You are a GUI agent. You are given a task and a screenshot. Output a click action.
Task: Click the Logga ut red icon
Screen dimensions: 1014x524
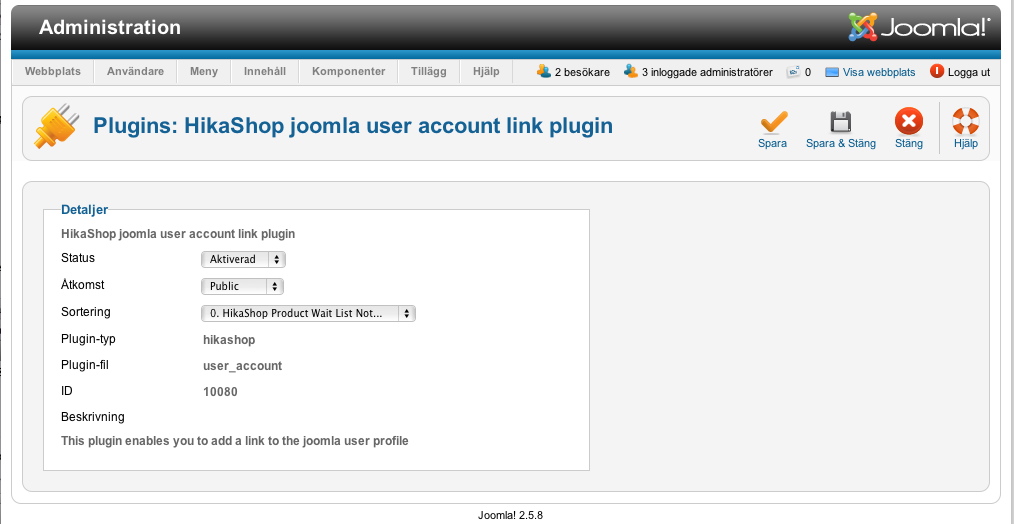(x=937, y=71)
